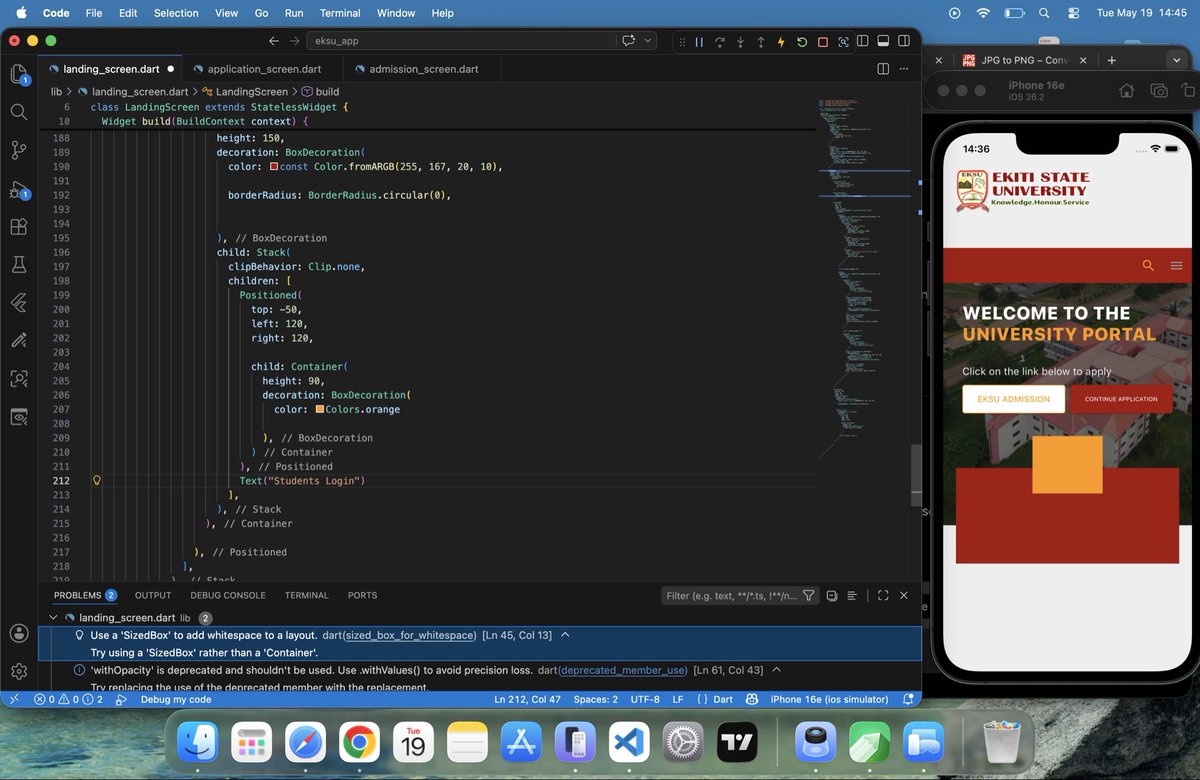Click the debug Step Out button
Image resolution: width=1200 pixels, height=780 pixels.
click(x=761, y=41)
